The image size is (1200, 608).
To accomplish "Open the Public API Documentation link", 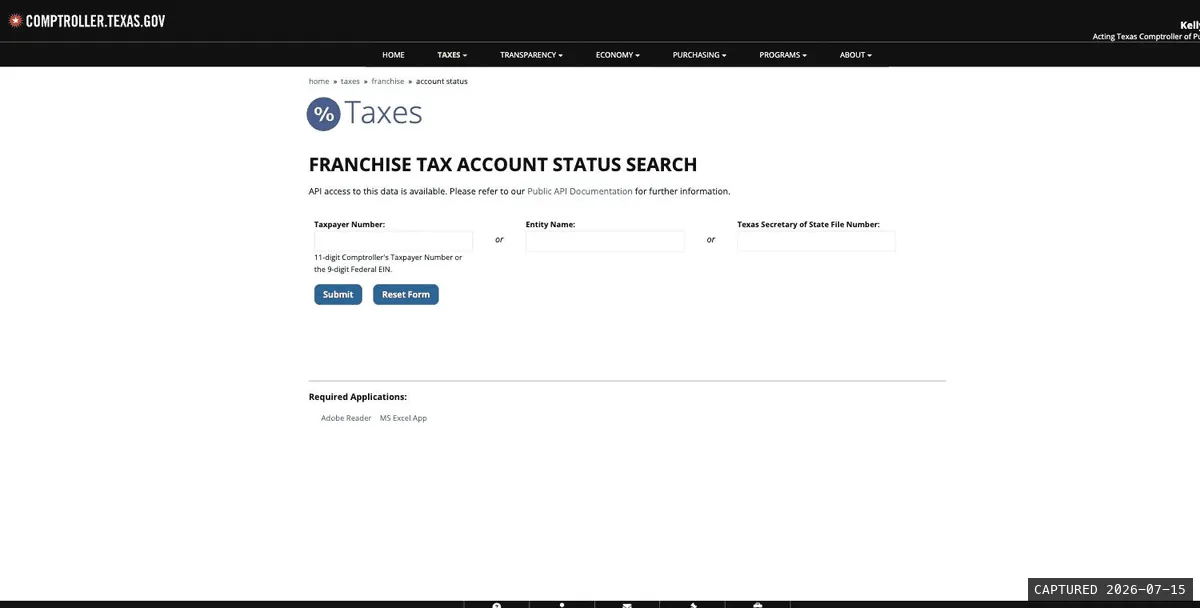I will coord(580,191).
